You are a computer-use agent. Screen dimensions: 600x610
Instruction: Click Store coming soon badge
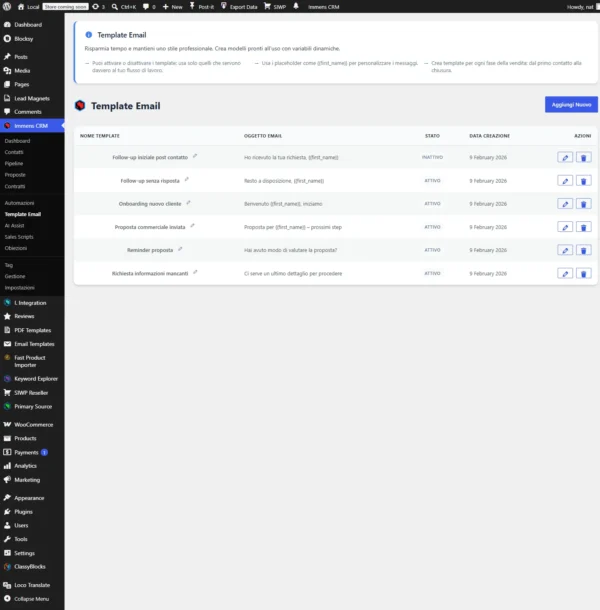coord(65,7)
